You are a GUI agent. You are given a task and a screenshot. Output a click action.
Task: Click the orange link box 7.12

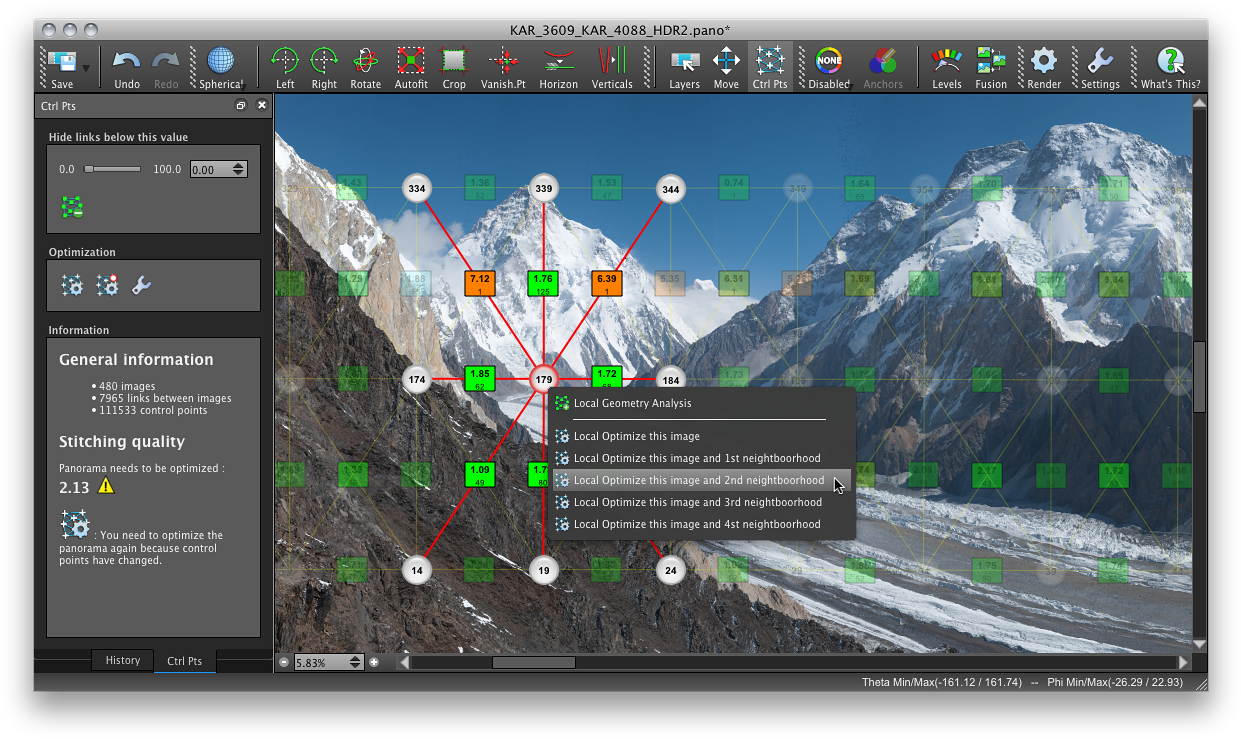pyautogui.click(x=480, y=284)
